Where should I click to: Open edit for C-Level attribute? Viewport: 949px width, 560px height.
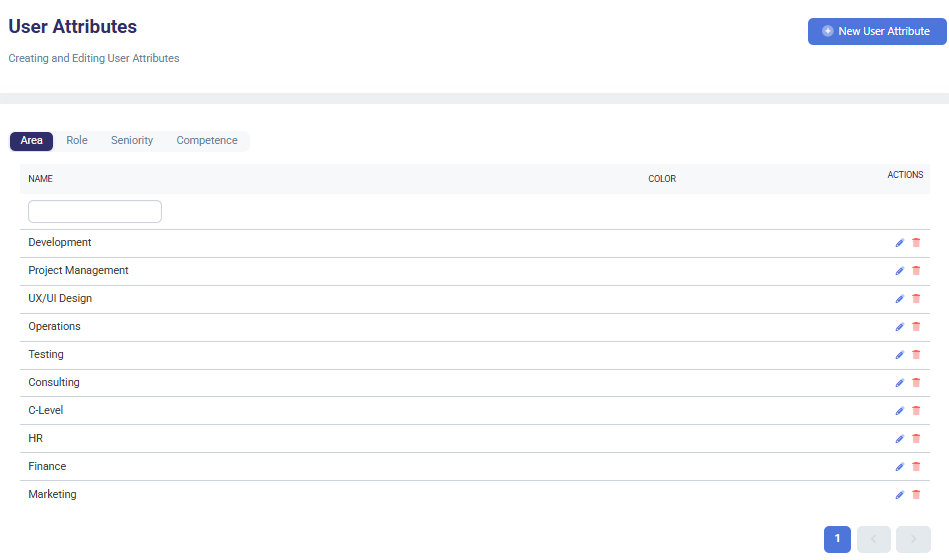(x=899, y=411)
